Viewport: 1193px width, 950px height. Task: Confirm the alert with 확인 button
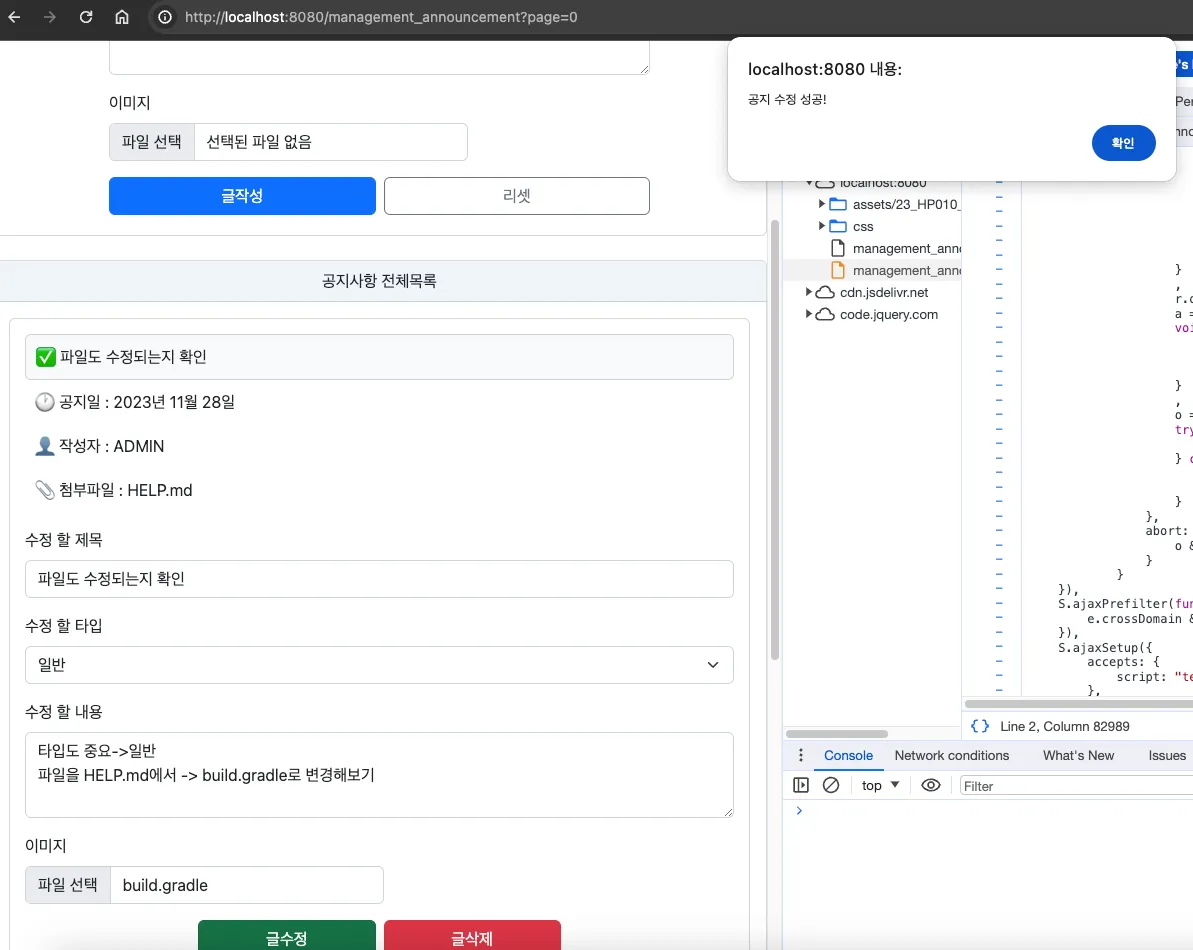1123,143
